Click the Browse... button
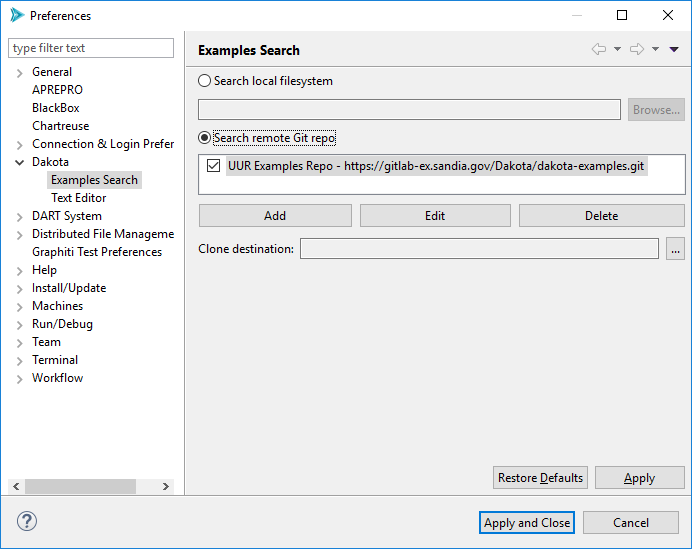This screenshot has width=692, height=549. 656,109
